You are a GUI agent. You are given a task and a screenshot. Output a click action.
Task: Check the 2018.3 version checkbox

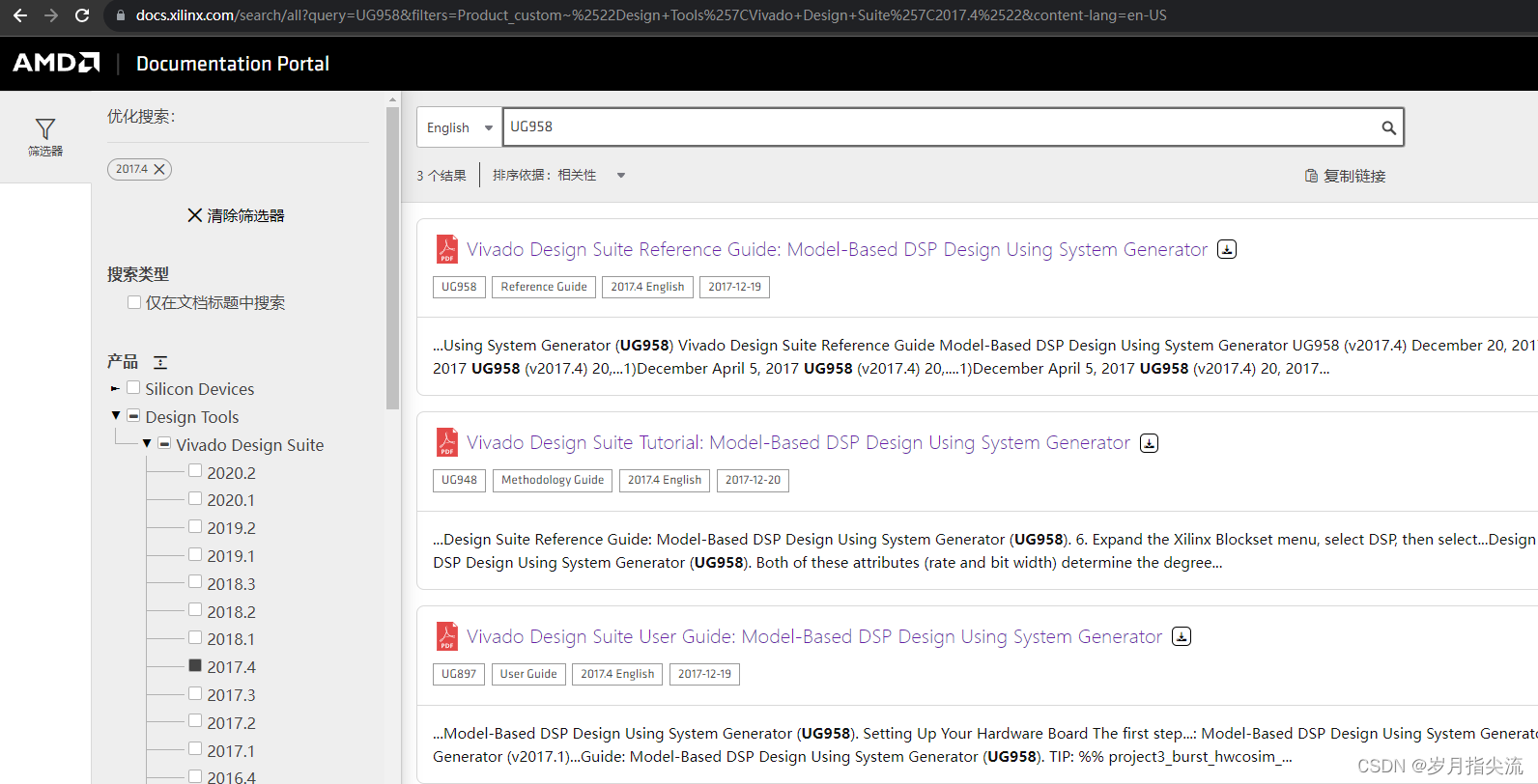click(x=195, y=582)
